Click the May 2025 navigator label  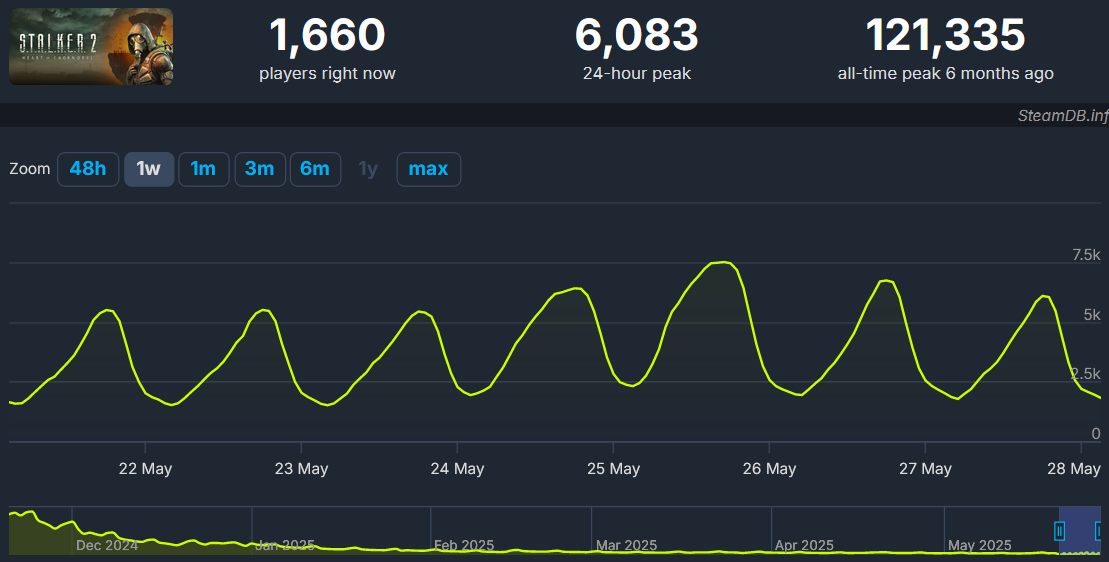pyautogui.click(x=980, y=546)
